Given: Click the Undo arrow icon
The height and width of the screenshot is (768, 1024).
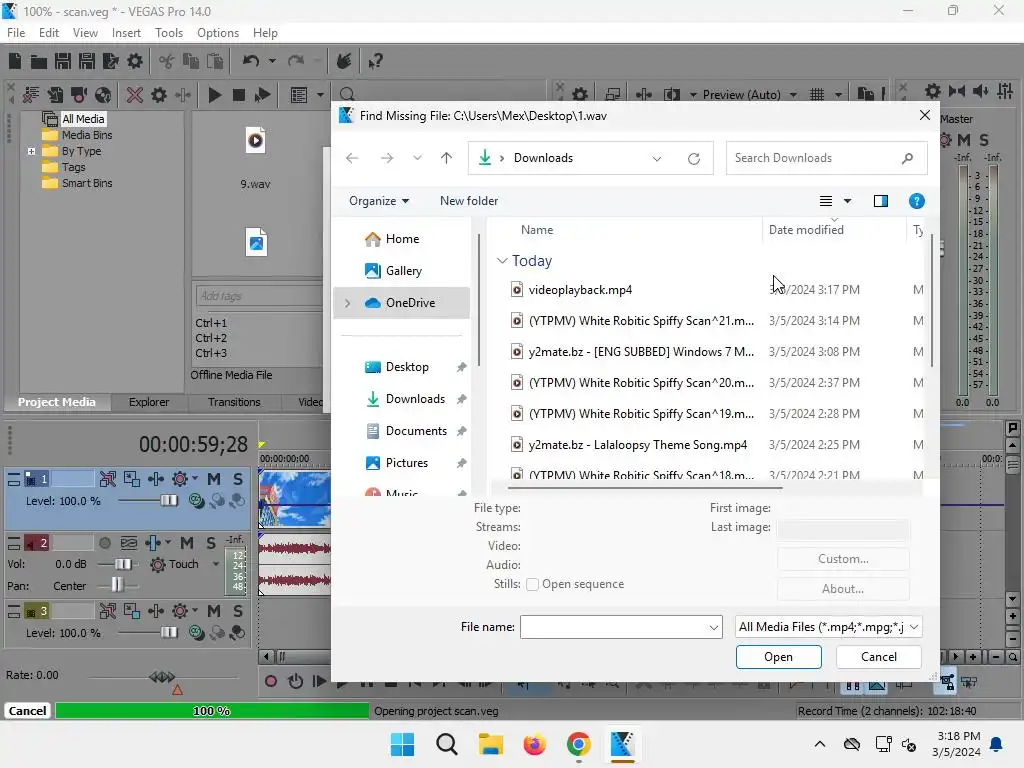Looking at the screenshot, I should [x=251, y=61].
